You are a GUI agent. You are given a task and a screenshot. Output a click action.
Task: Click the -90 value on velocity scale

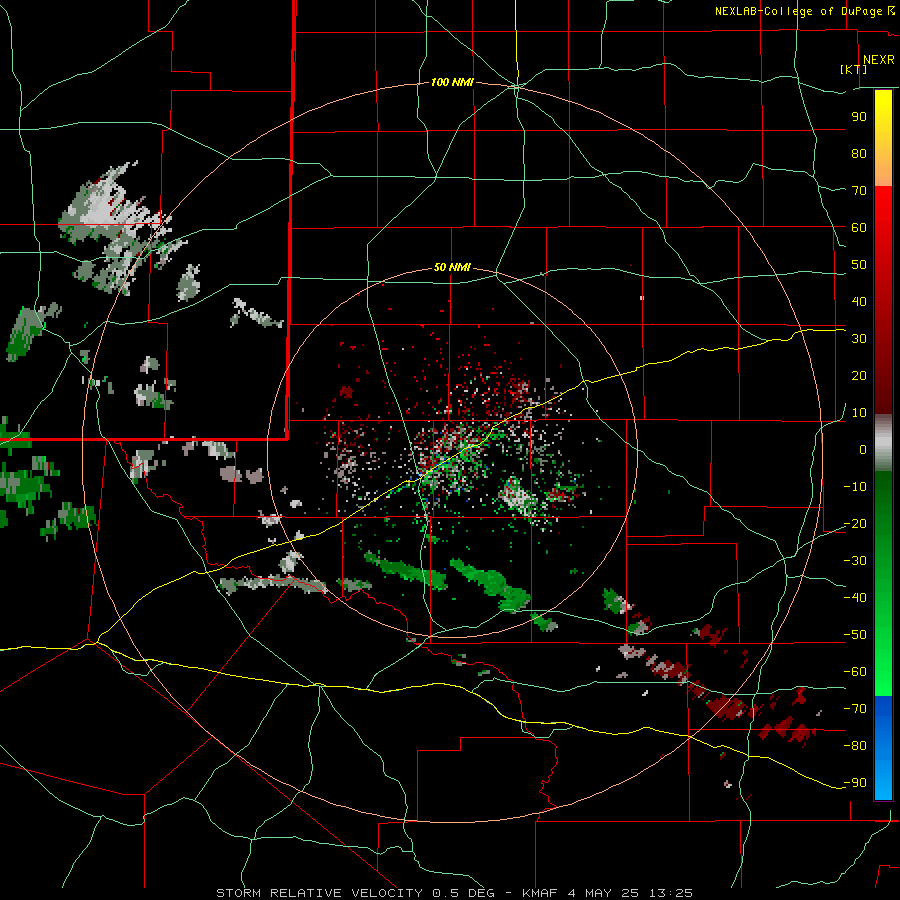pos(855,783)
